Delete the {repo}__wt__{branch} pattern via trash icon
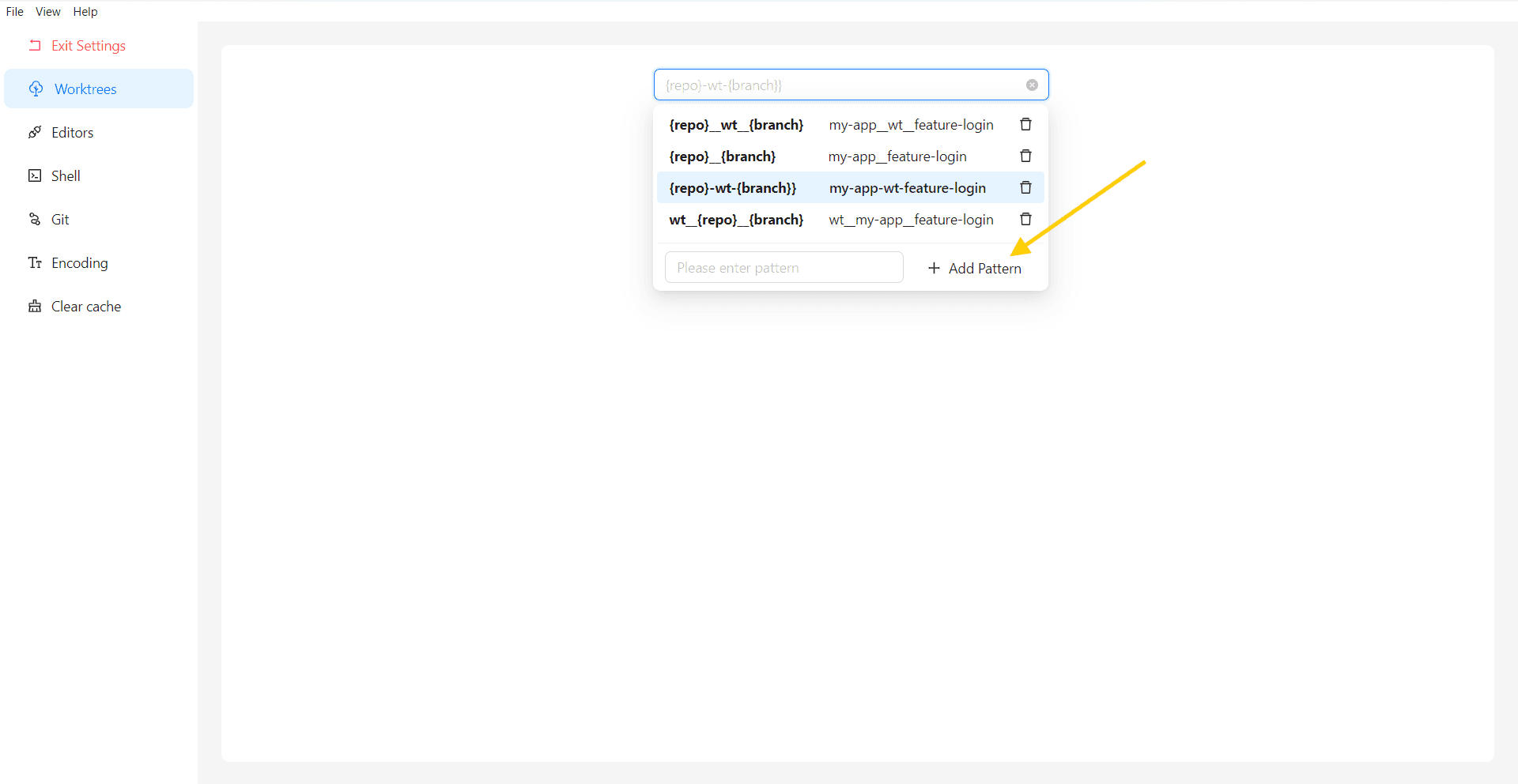Image resolution: width=1518 pixels, height=784 pixels. (1025, 124)
